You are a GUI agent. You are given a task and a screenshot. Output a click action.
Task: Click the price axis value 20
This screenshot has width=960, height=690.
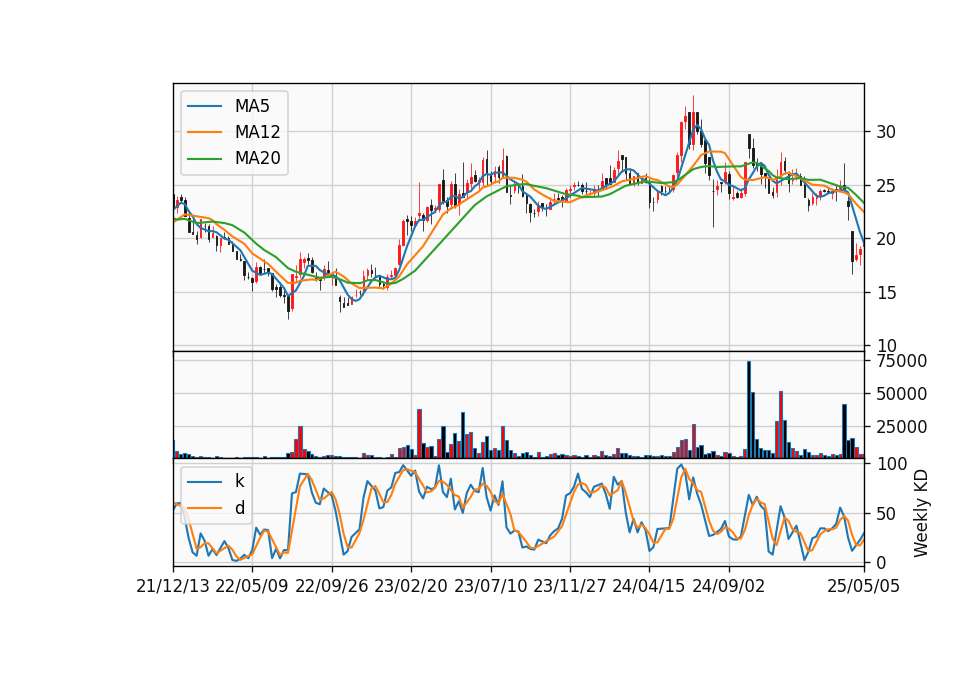click(886, 239)
